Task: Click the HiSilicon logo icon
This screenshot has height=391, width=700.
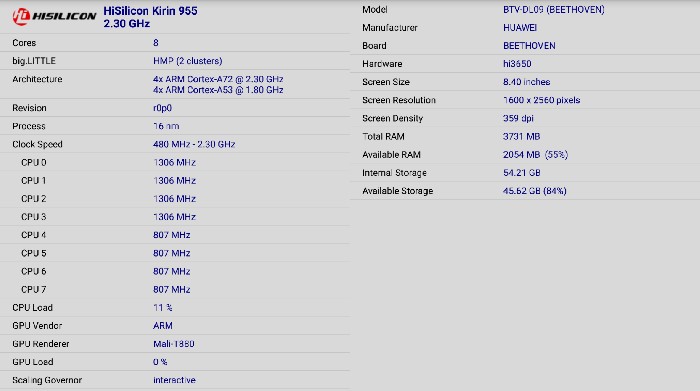Action: (54, 17)
